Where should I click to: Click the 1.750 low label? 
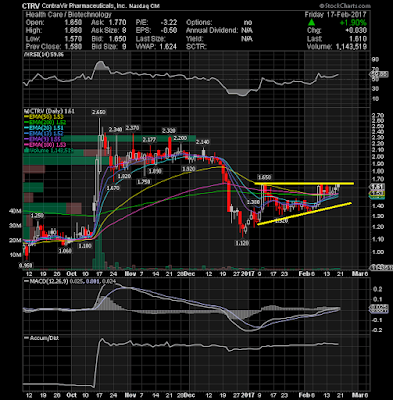(x=144, y=182)
